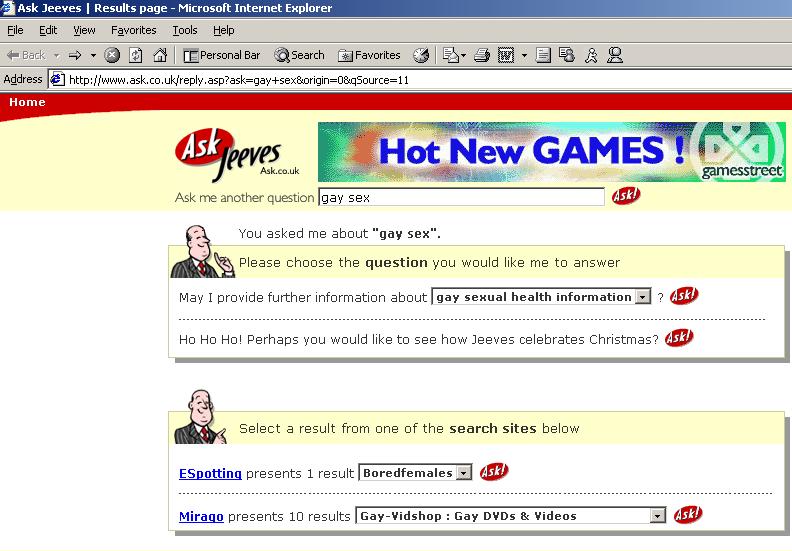Expand the further information topic dropdown
Image resolution: width=792 pixels, height=551 pixels.
coord(640,297)
